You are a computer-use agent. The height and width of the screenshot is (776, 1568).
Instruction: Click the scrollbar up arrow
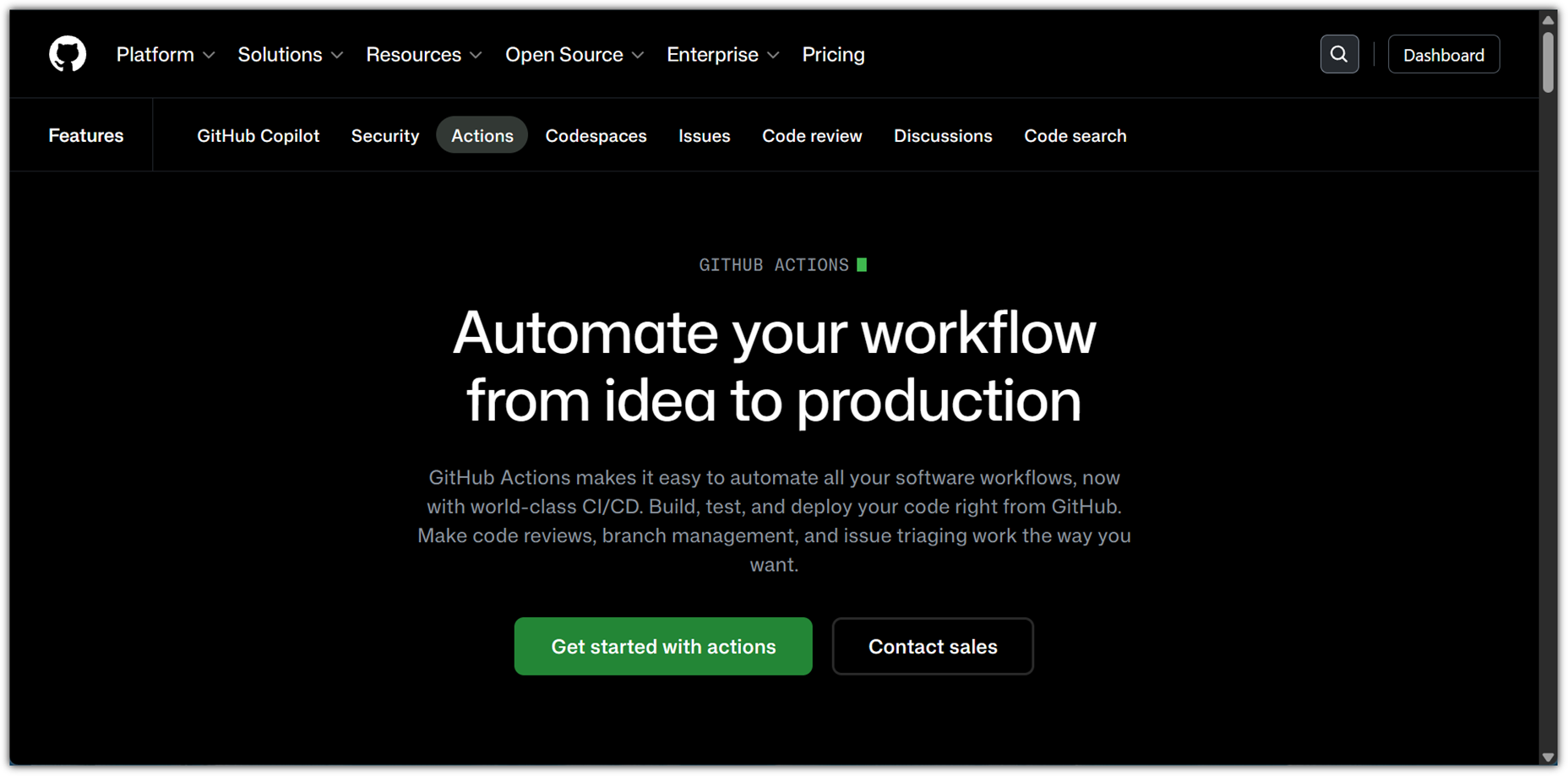[1548, 19]
